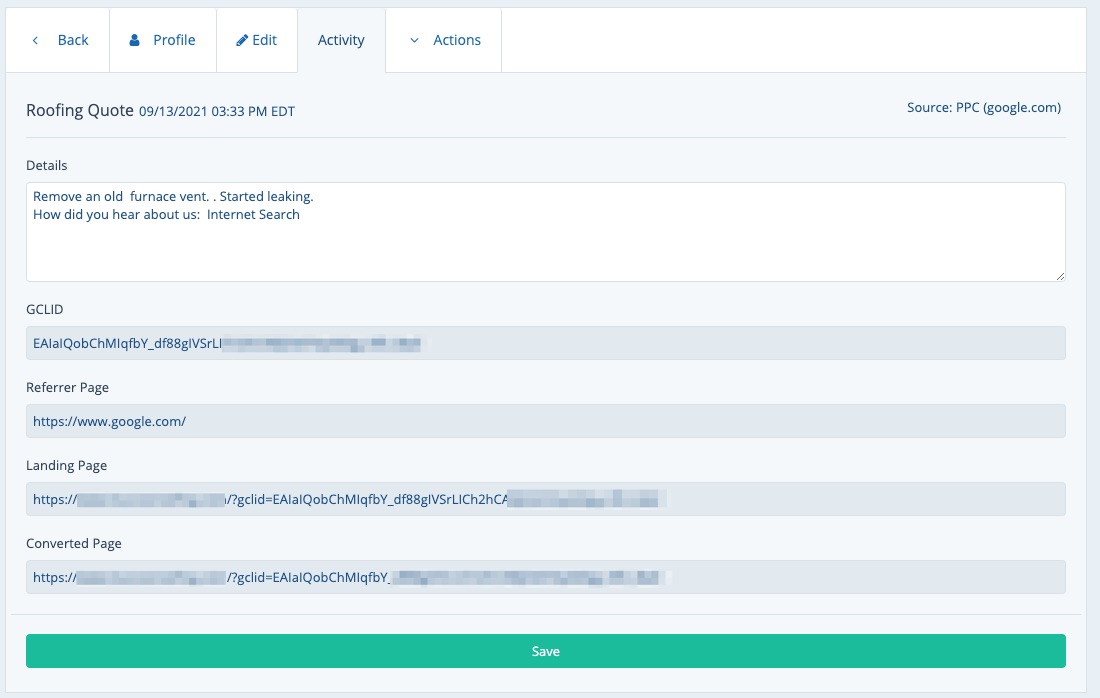Click the Source: PPC (google.com) text
This screenshot has height=698, width=1100.
(x=983, y=107)
